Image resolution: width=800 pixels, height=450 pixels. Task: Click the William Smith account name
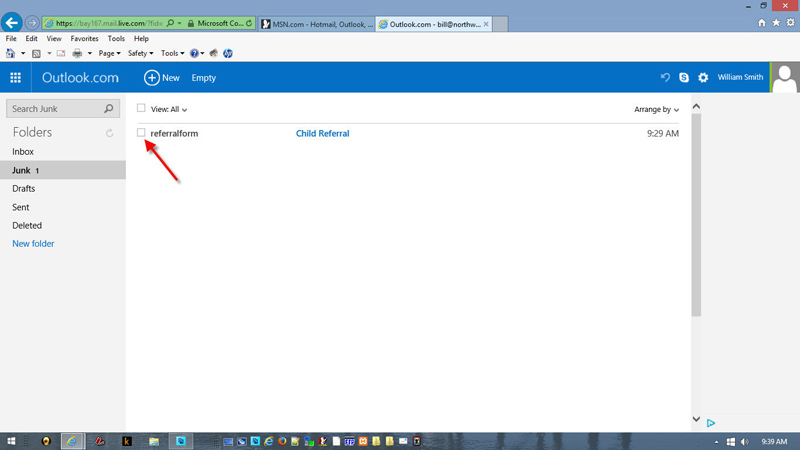[x=740, y=77]
